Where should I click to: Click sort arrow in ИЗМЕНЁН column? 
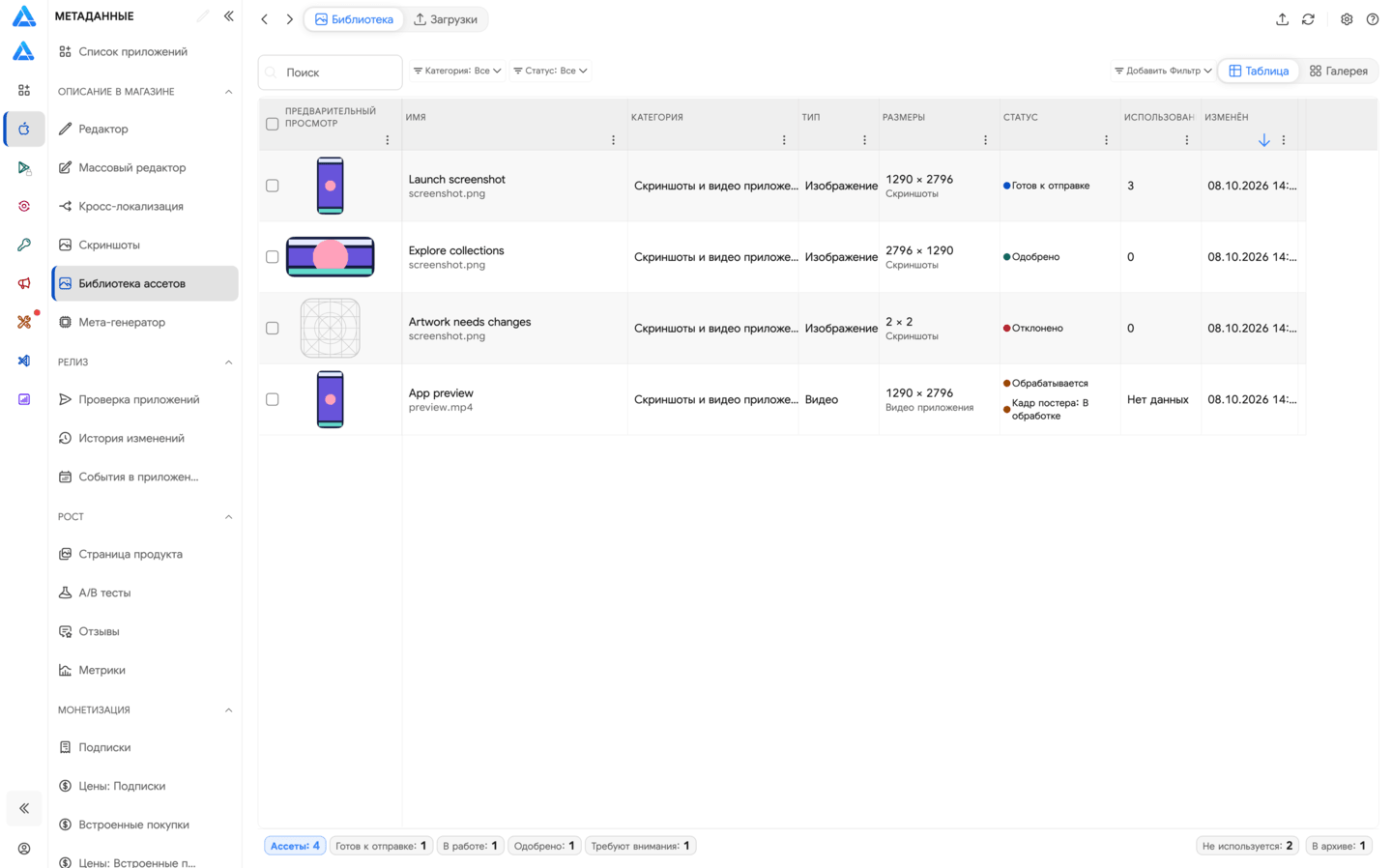1263,140
